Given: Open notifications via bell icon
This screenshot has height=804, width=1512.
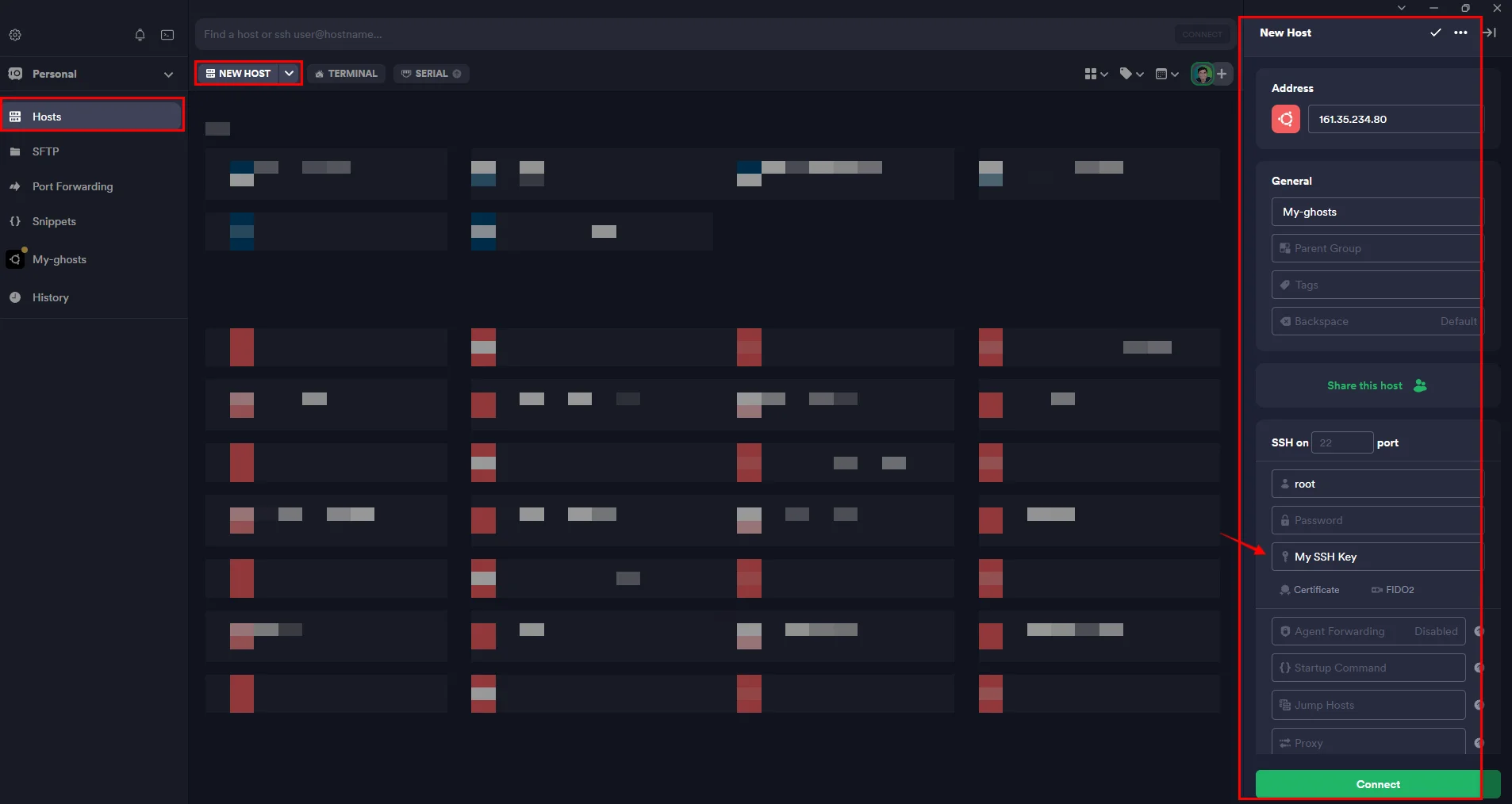Looking at the screenshot, I should [139, 35].
